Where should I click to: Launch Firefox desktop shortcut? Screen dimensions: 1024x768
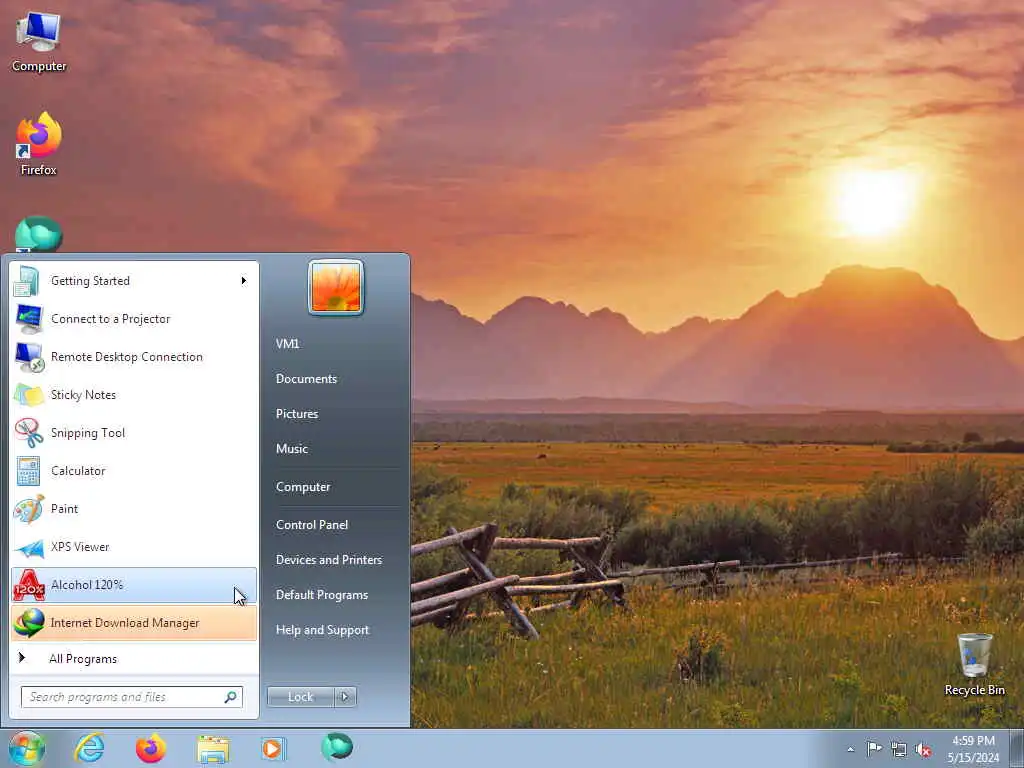39,144
